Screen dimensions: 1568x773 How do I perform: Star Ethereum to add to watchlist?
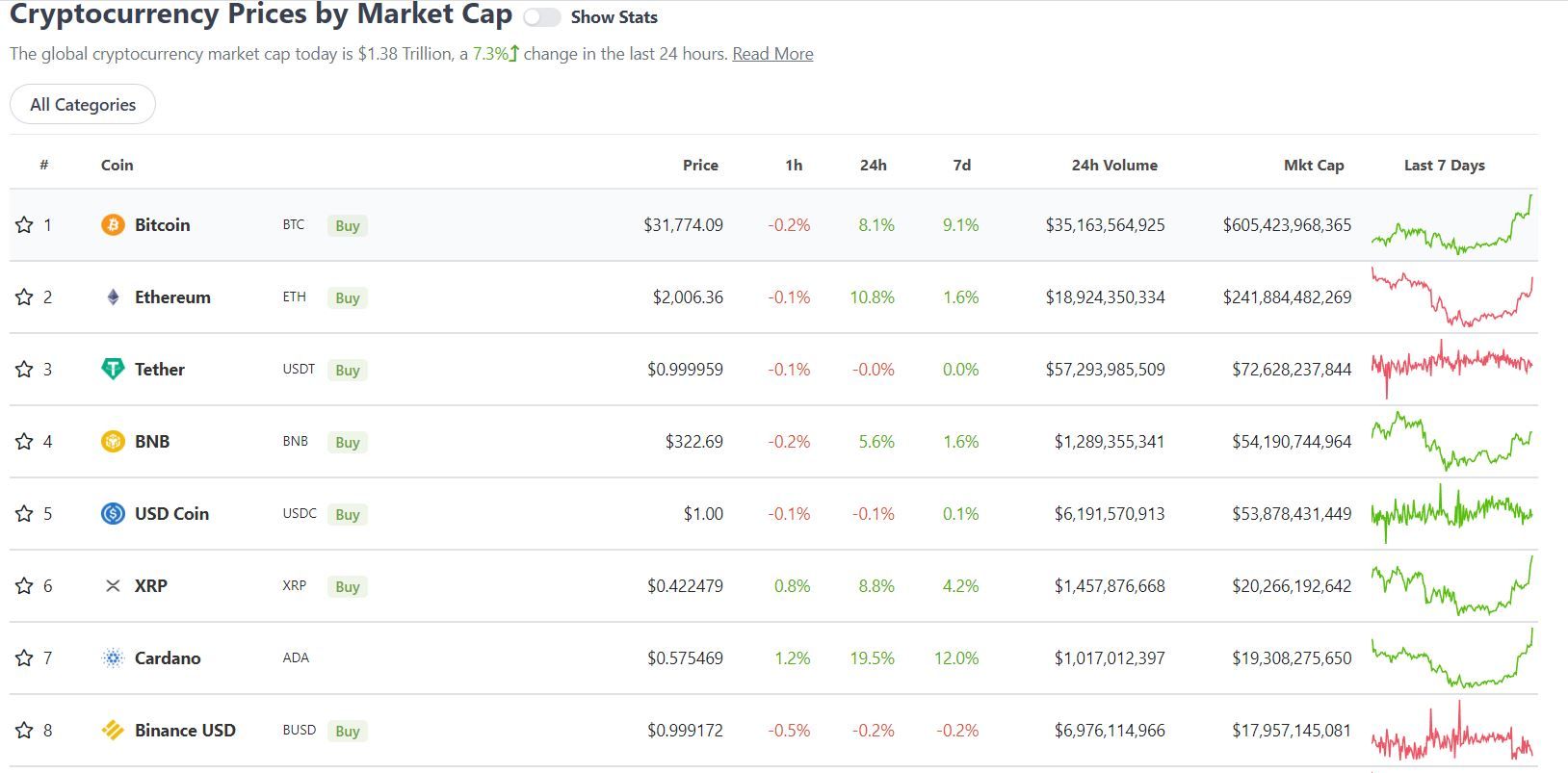click(x=24, y=297)
